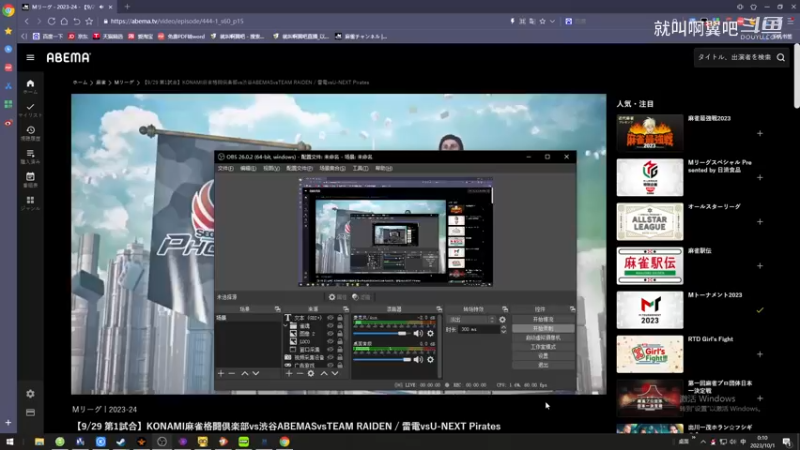Click the Mリーグ breadcrumb link

[124, 82]
